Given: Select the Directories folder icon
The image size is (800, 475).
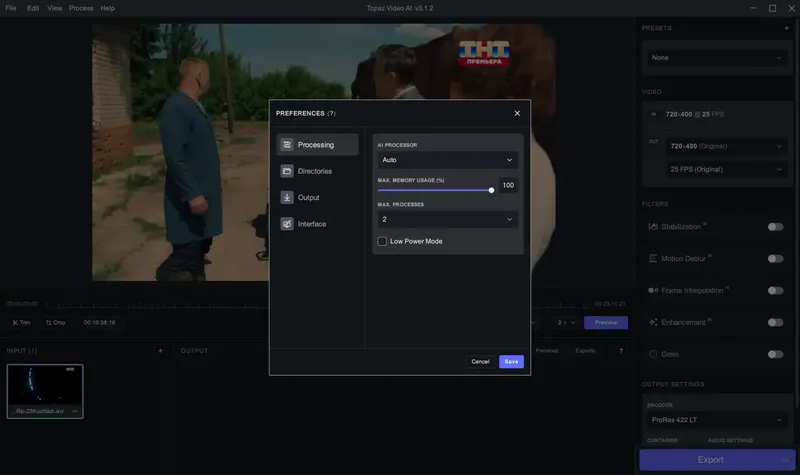Looking at the screenshot, I should (x=287, y=171).
